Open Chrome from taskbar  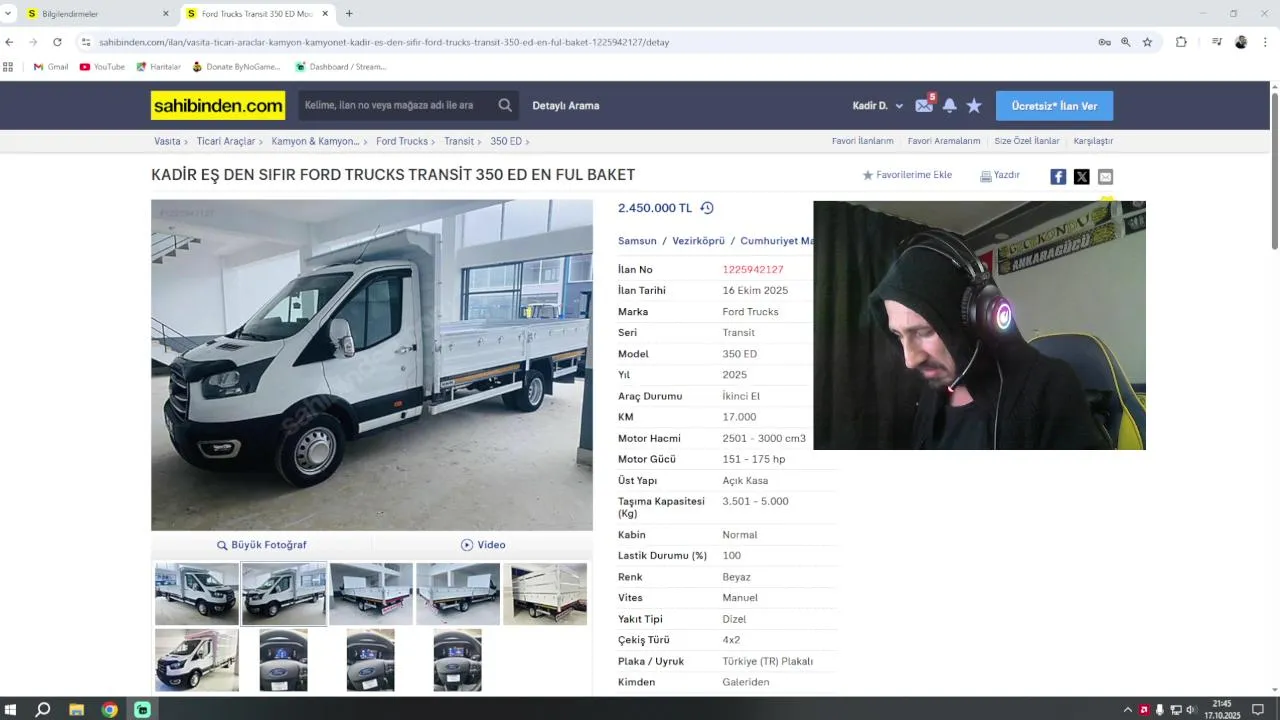coord(109,709)
